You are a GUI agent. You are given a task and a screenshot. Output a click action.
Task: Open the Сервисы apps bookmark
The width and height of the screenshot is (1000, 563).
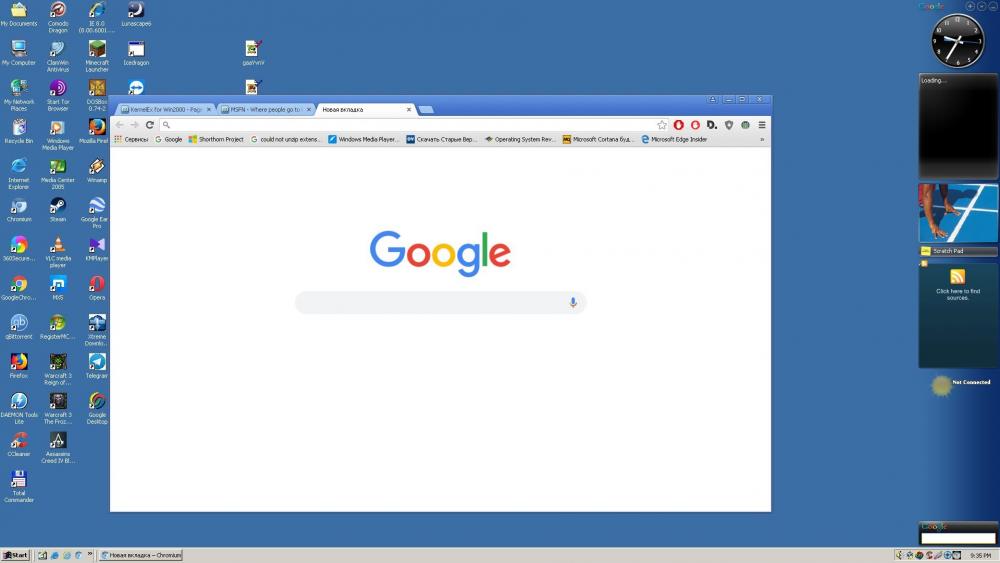131,139
